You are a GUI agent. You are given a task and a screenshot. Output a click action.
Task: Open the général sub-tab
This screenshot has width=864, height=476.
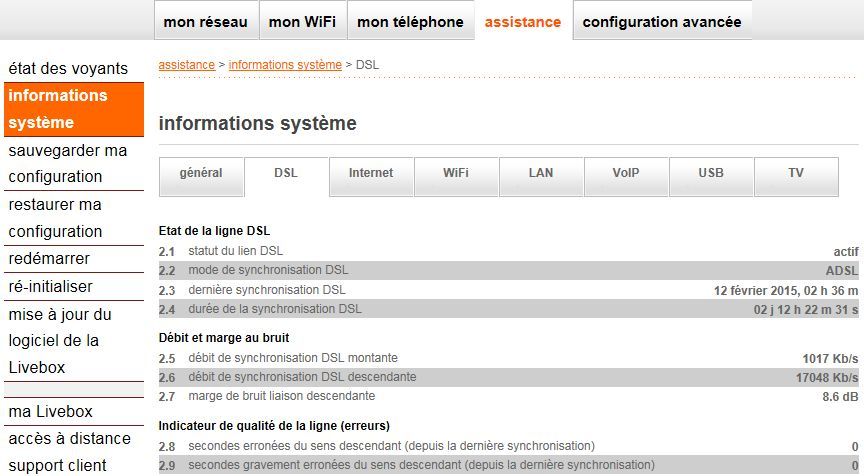pos(201,174)
